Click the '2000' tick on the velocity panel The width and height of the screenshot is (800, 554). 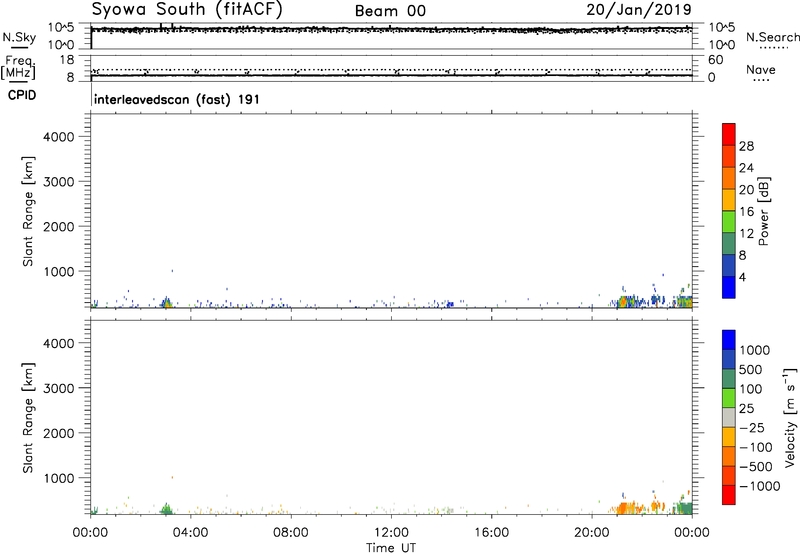(59, 433)
